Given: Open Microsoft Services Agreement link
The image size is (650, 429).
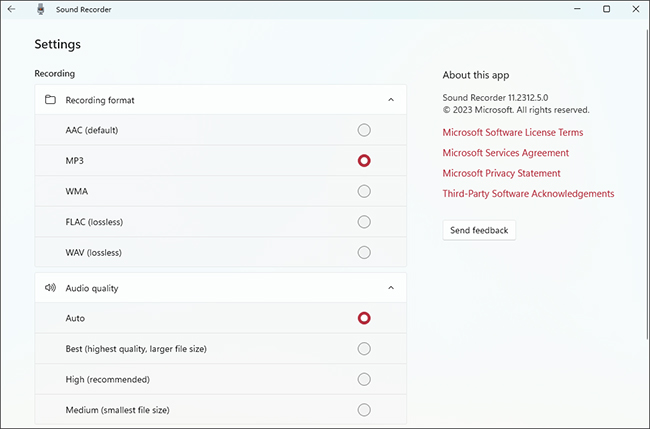Looking at the screenshot, I should [x=505, y=153].
